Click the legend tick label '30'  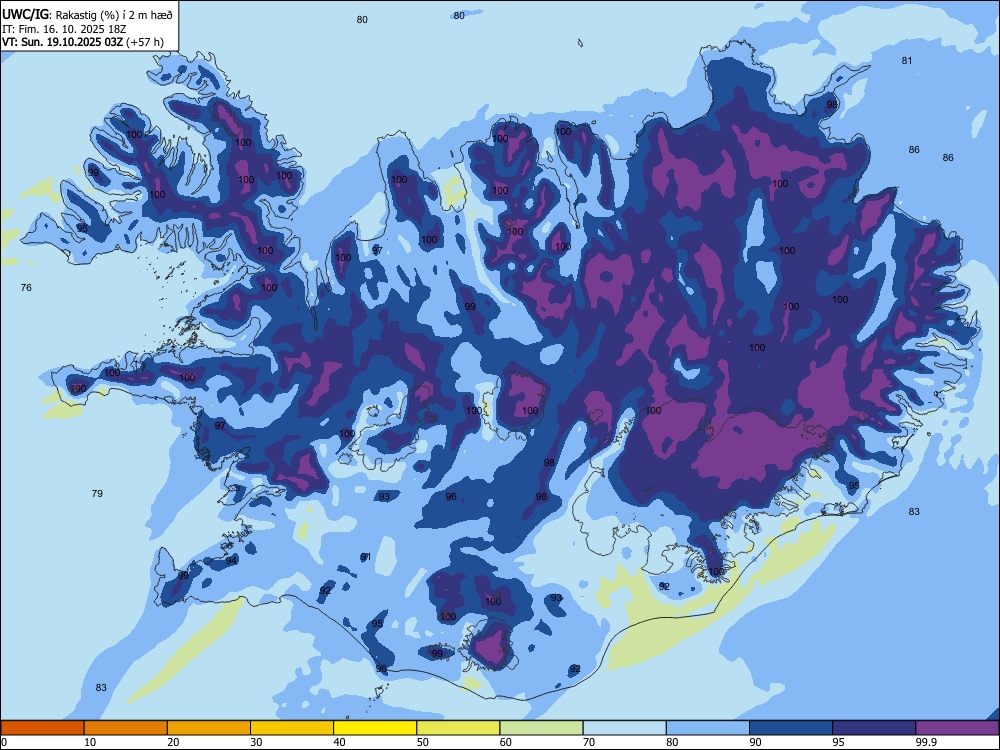coord(256,742)
